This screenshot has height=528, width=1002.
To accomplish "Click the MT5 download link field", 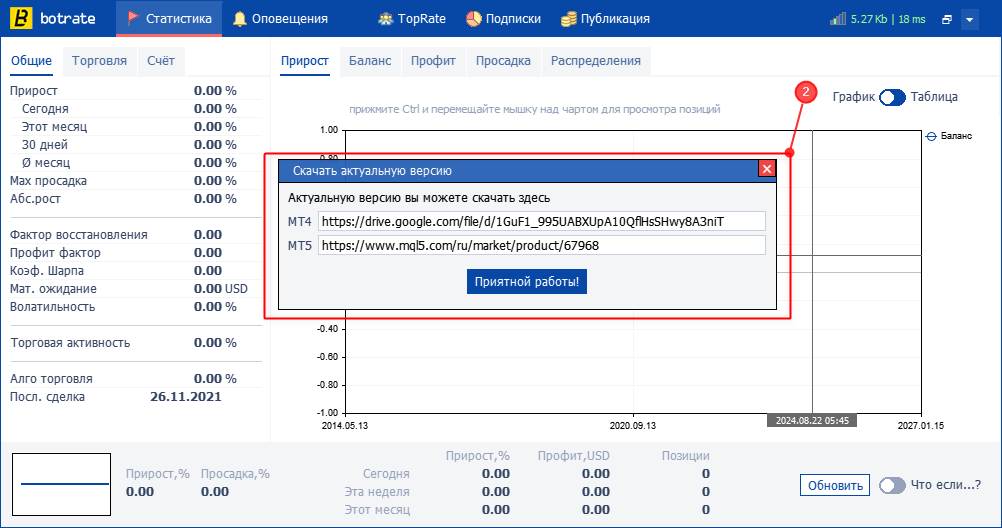I will [x=541, y=245].
